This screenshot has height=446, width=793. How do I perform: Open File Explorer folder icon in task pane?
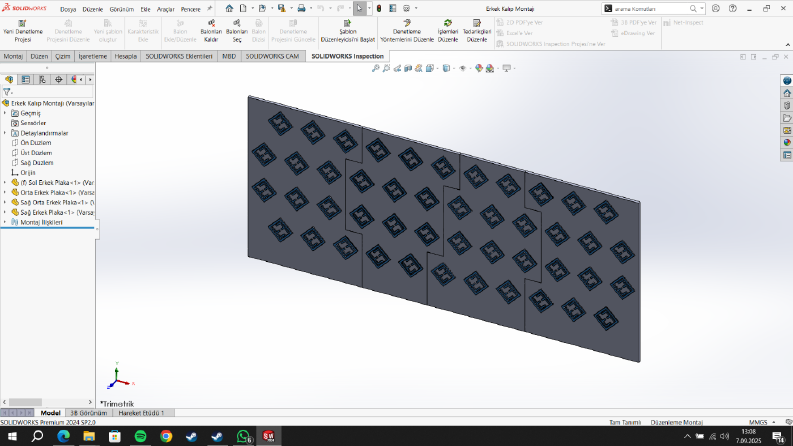(x=787, y=118)
